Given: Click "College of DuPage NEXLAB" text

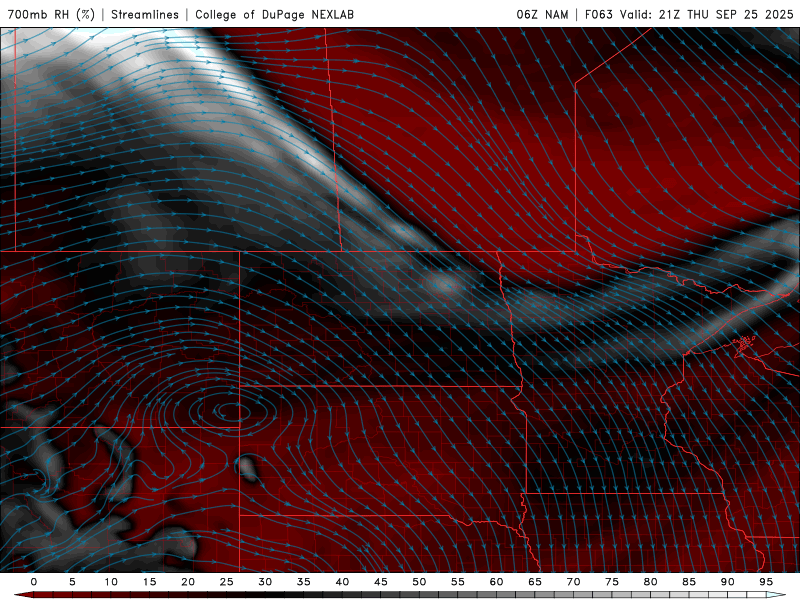Looking at the screenshot, I should pyautogui.click(x=274, y=14).
